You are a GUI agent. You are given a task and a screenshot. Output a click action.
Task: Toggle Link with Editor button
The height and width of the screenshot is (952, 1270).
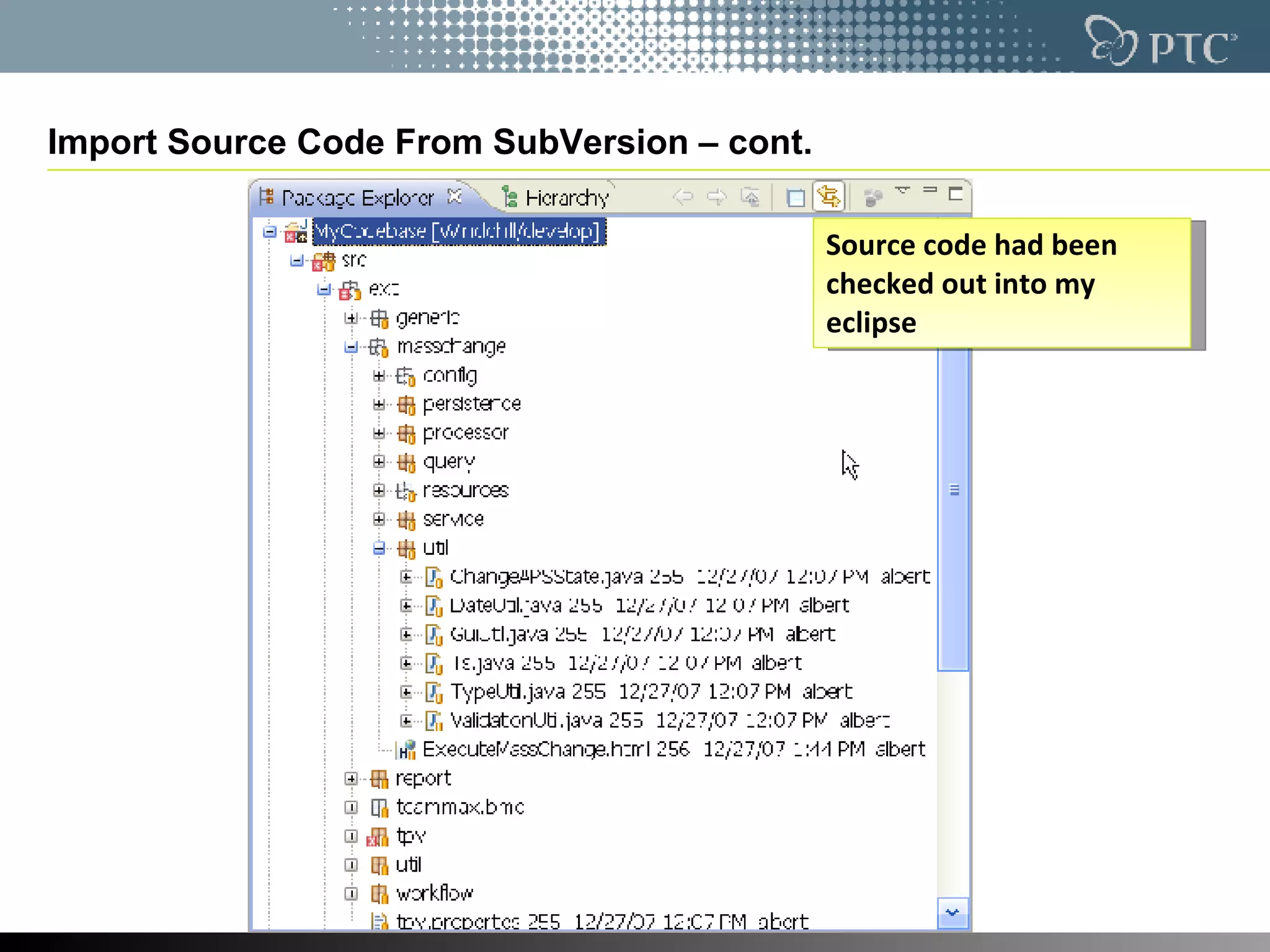(829, 197)
